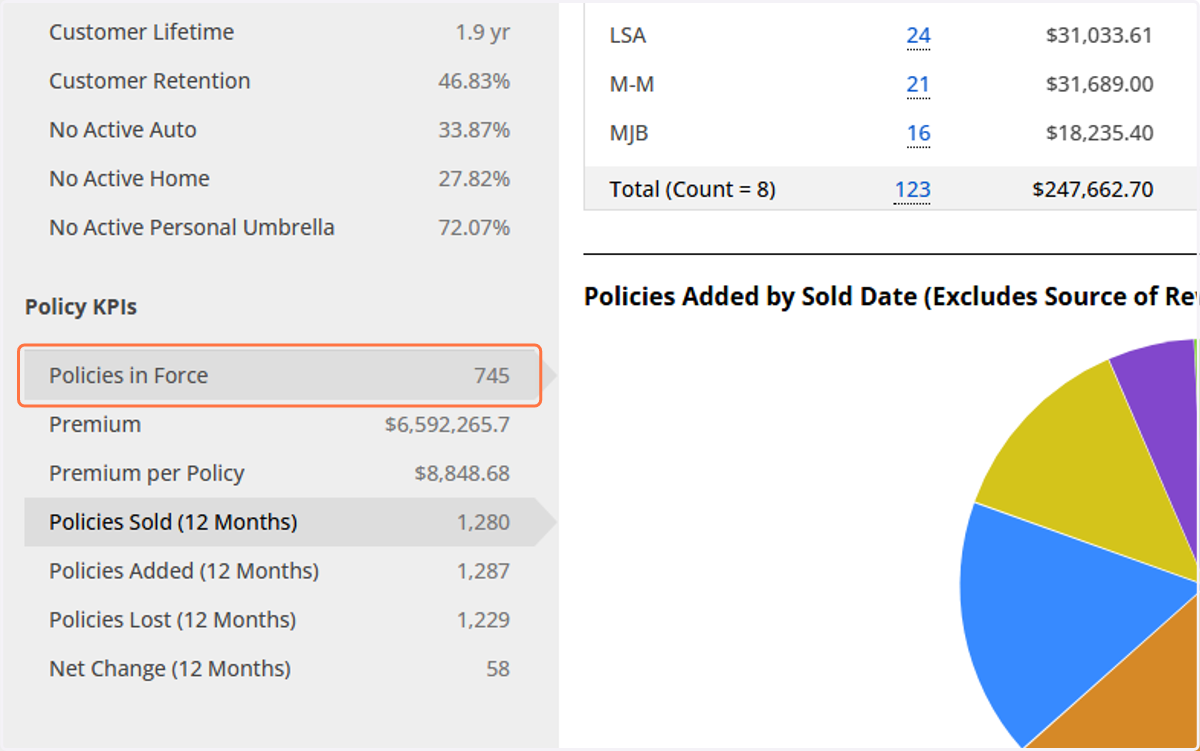Image resolution: width=1200 pixels, height=751 pixels.
Task: Click the 745 policies in force value
Action: pos(492,376)
